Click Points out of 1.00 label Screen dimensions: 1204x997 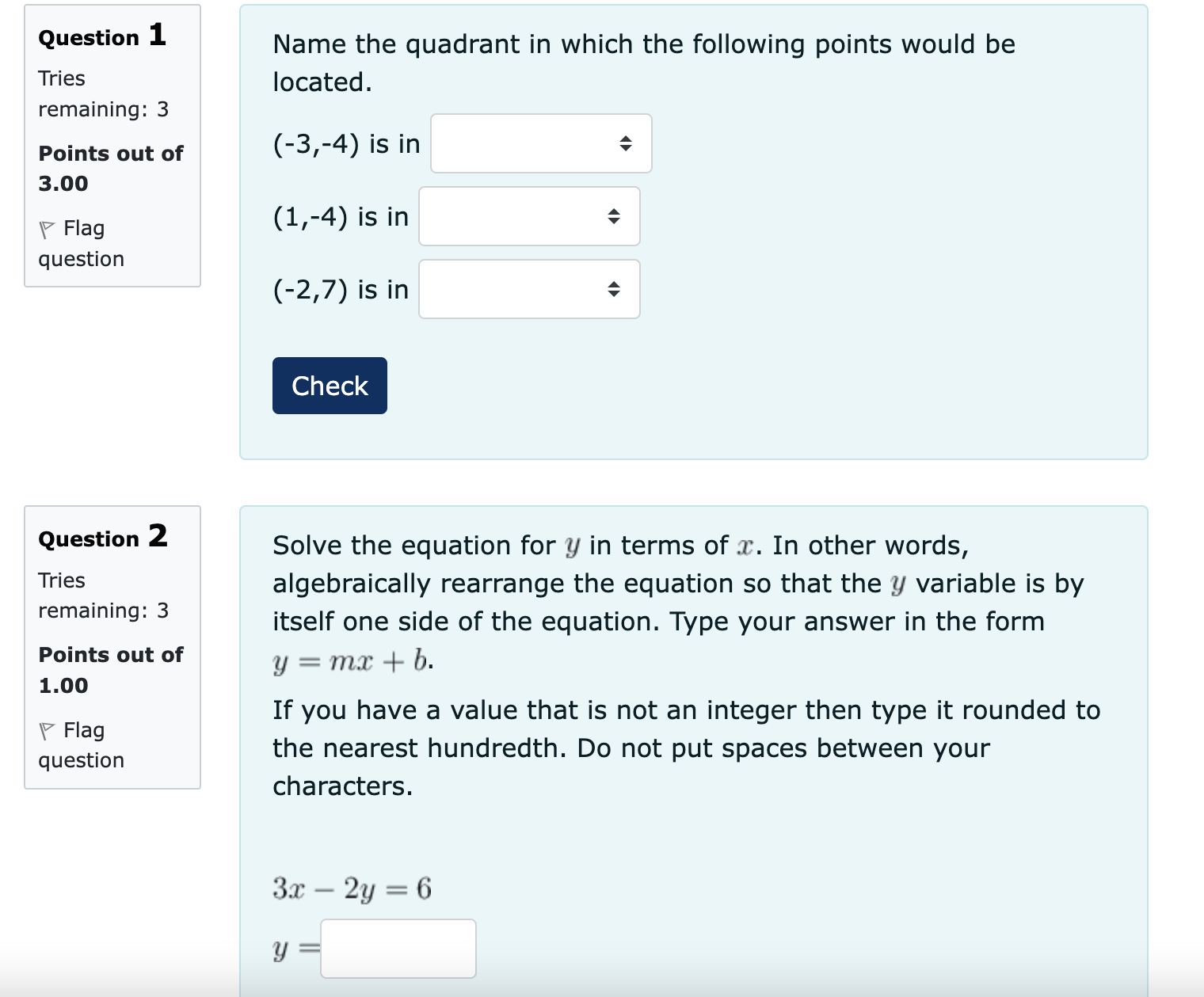pyautogui.click(x=111, y=670)
